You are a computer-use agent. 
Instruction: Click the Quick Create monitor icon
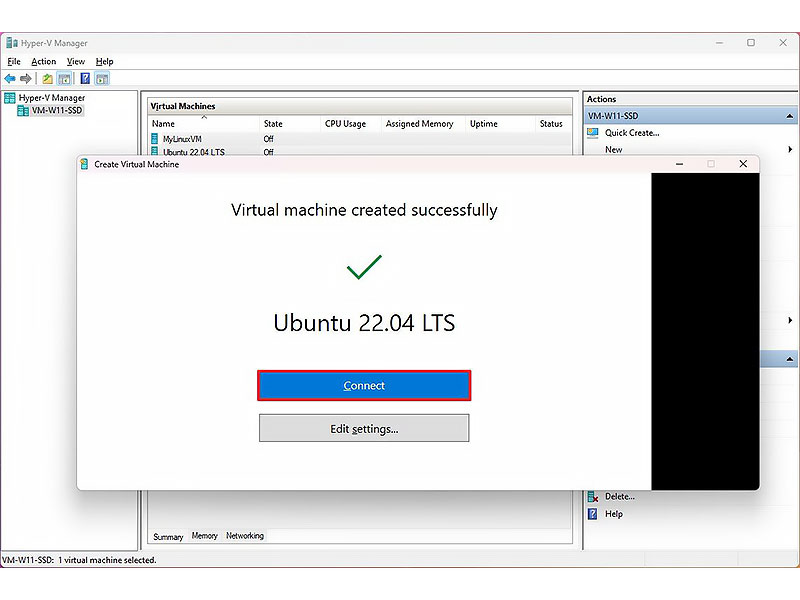click(x=592, y=133)
